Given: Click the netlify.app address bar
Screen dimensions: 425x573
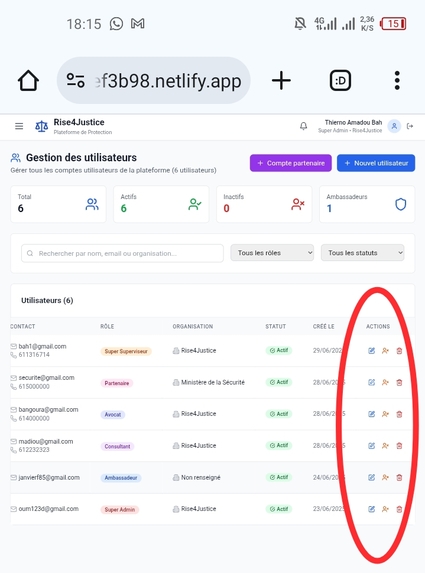Looking at the screenshot, I should pos(153,80).
